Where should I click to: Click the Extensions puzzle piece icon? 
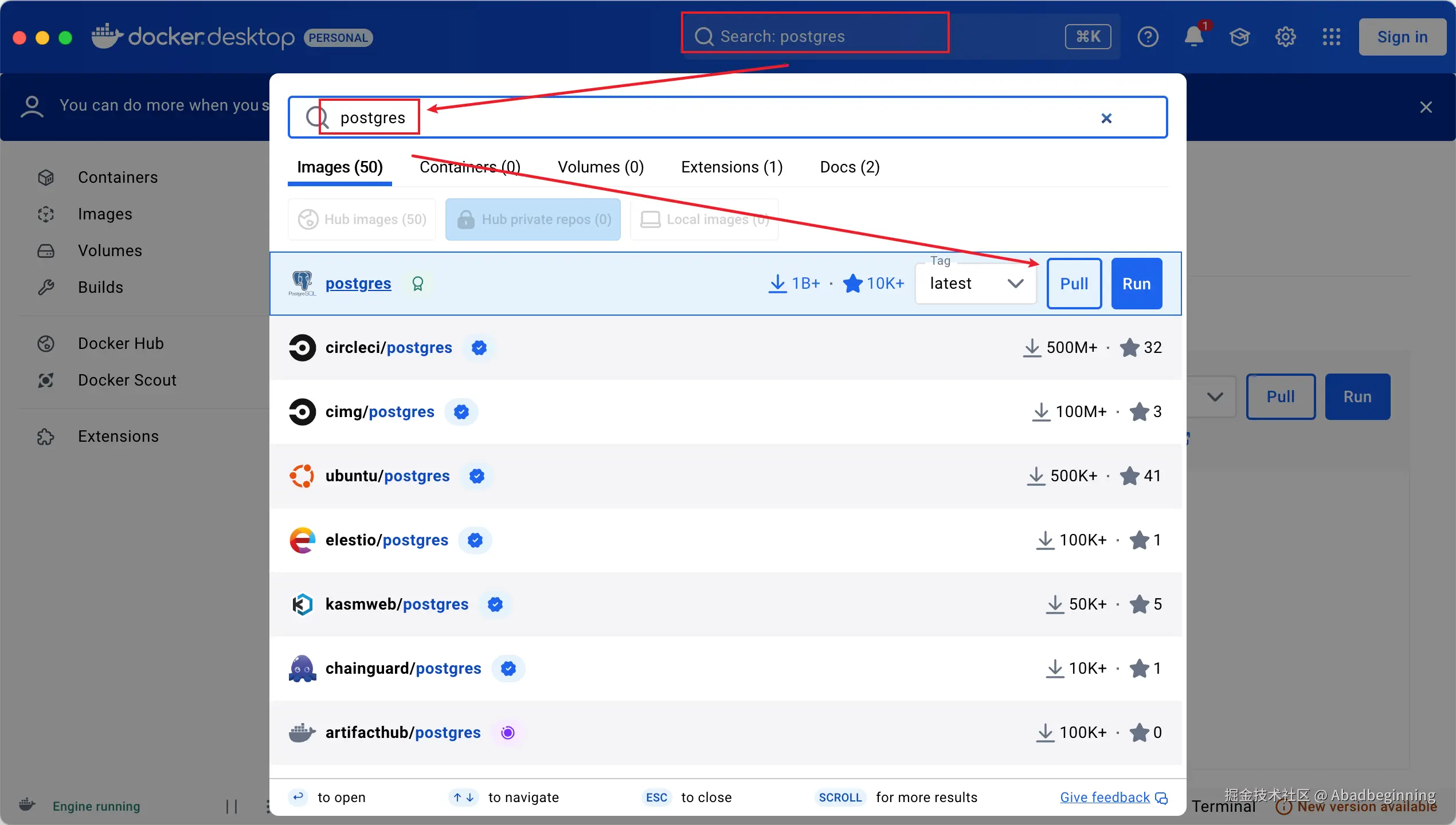point(46,436)
